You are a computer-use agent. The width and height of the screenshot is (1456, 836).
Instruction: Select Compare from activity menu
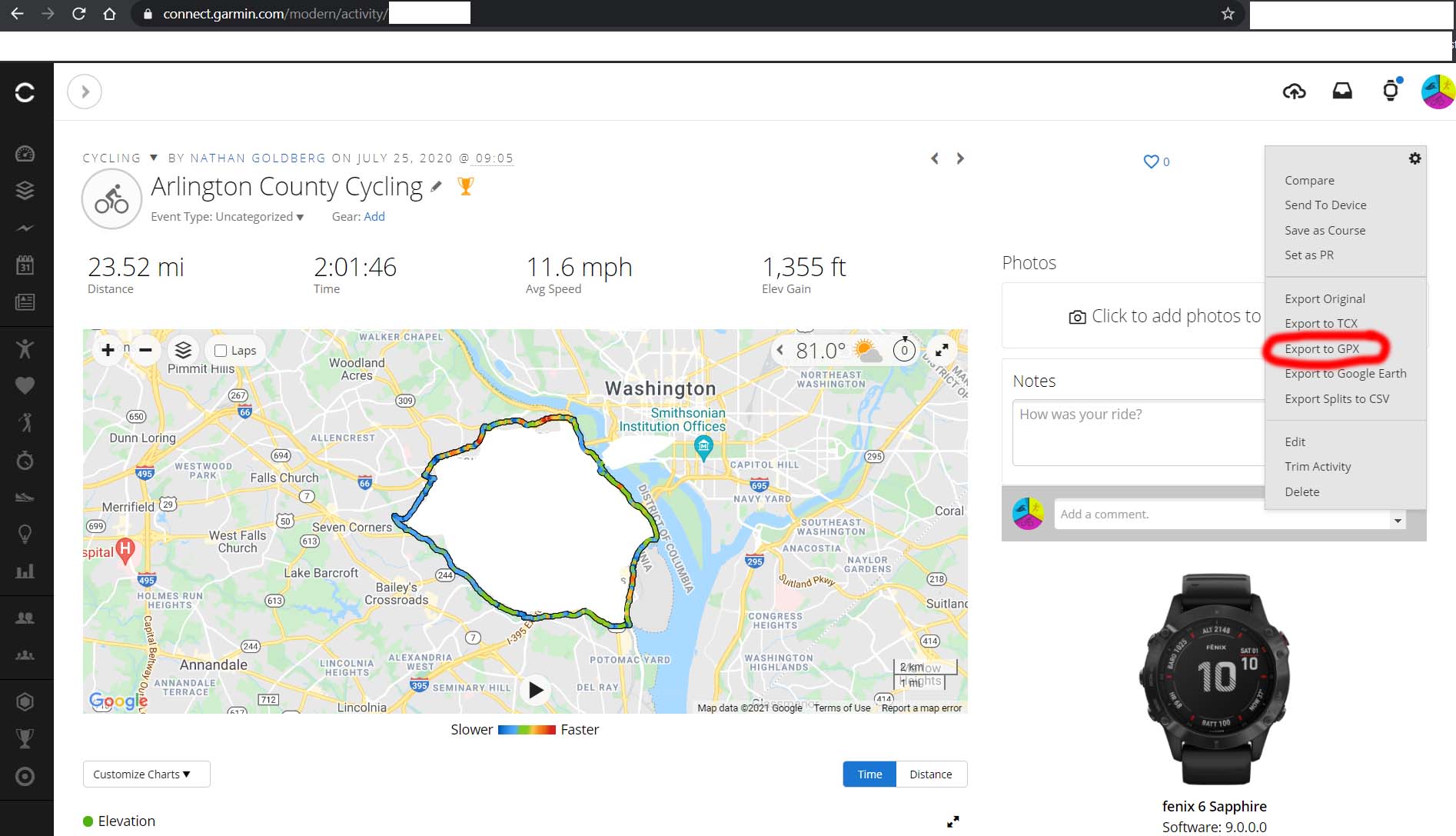click(1309, 180)
